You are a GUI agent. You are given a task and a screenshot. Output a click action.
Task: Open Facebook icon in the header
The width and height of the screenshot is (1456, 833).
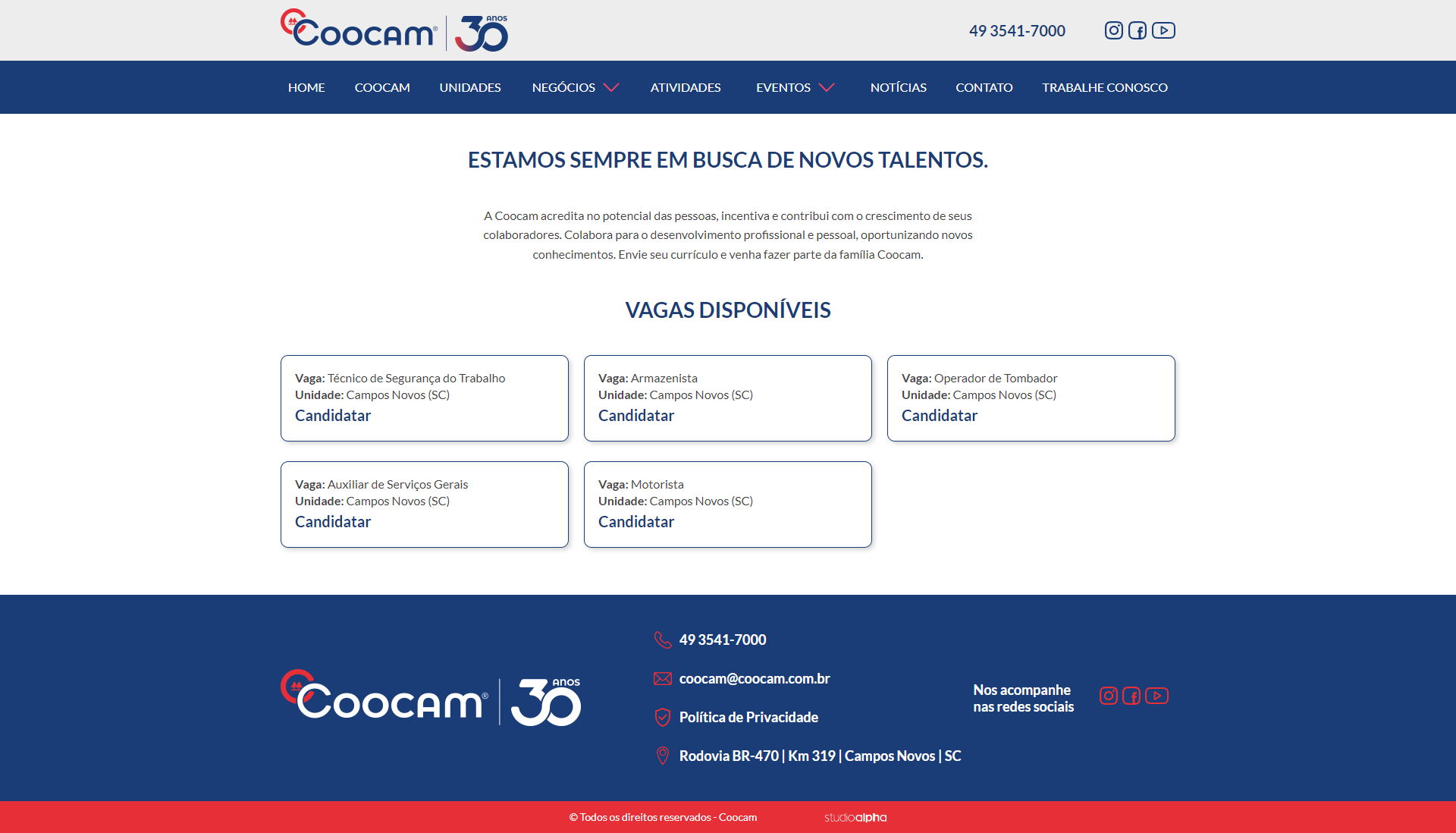tap(1137, 30)
